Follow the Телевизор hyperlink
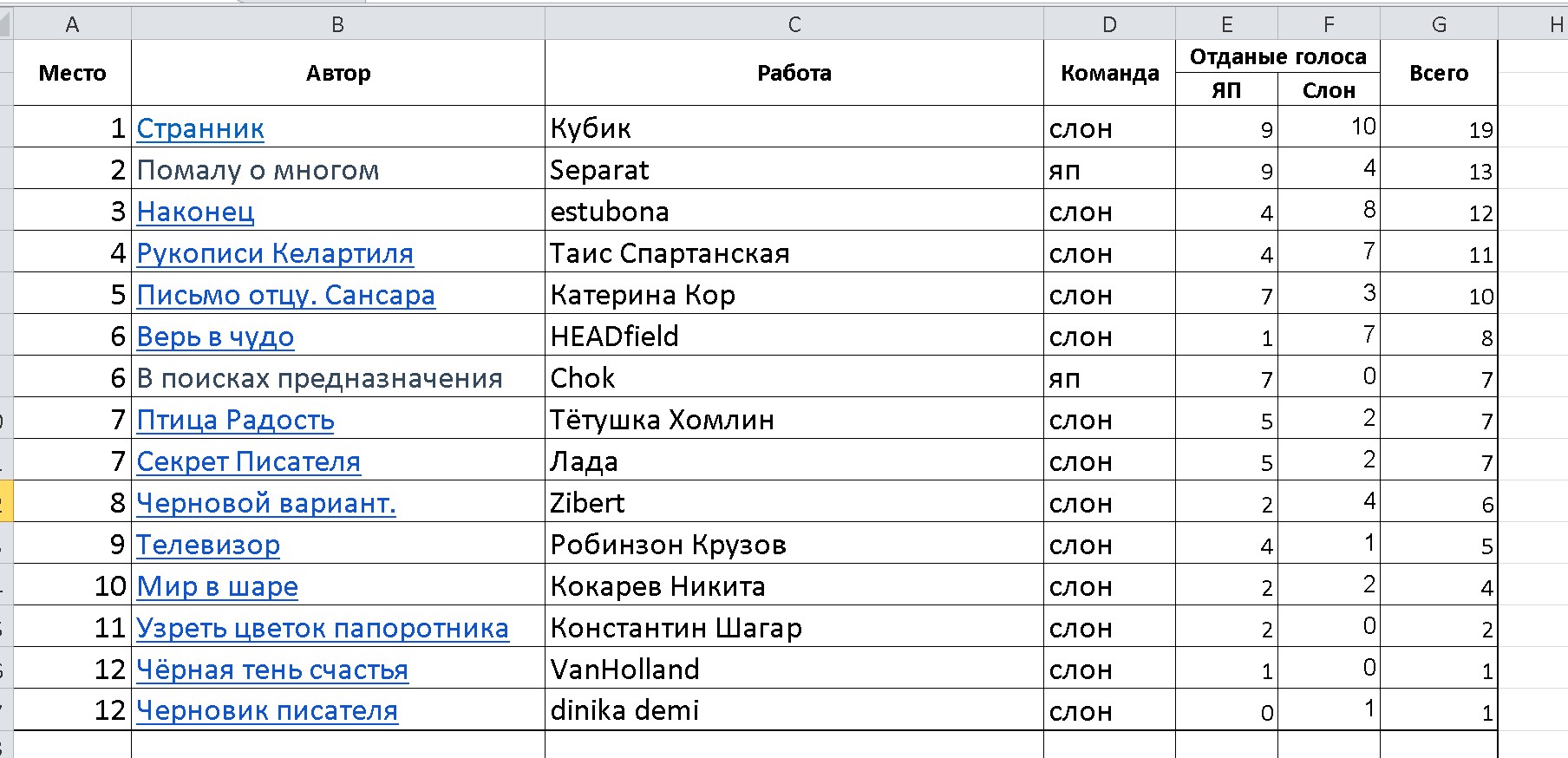This screenshot has width=1568, height=758. (208, 545)
